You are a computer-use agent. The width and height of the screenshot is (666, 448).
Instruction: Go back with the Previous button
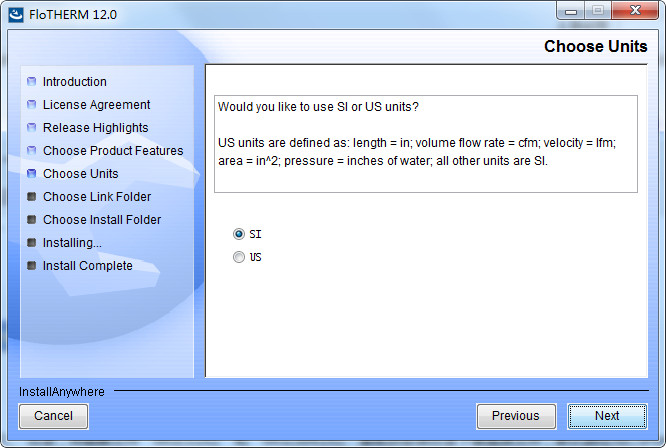[x=515, y=416]
